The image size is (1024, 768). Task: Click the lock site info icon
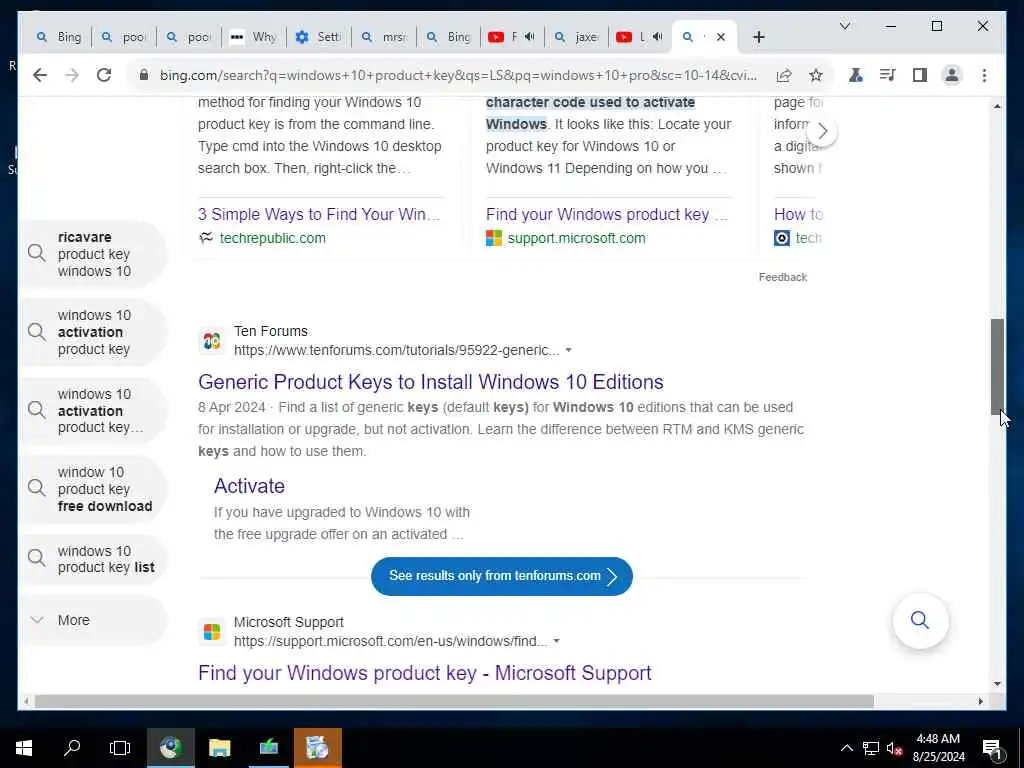(144, 75)
